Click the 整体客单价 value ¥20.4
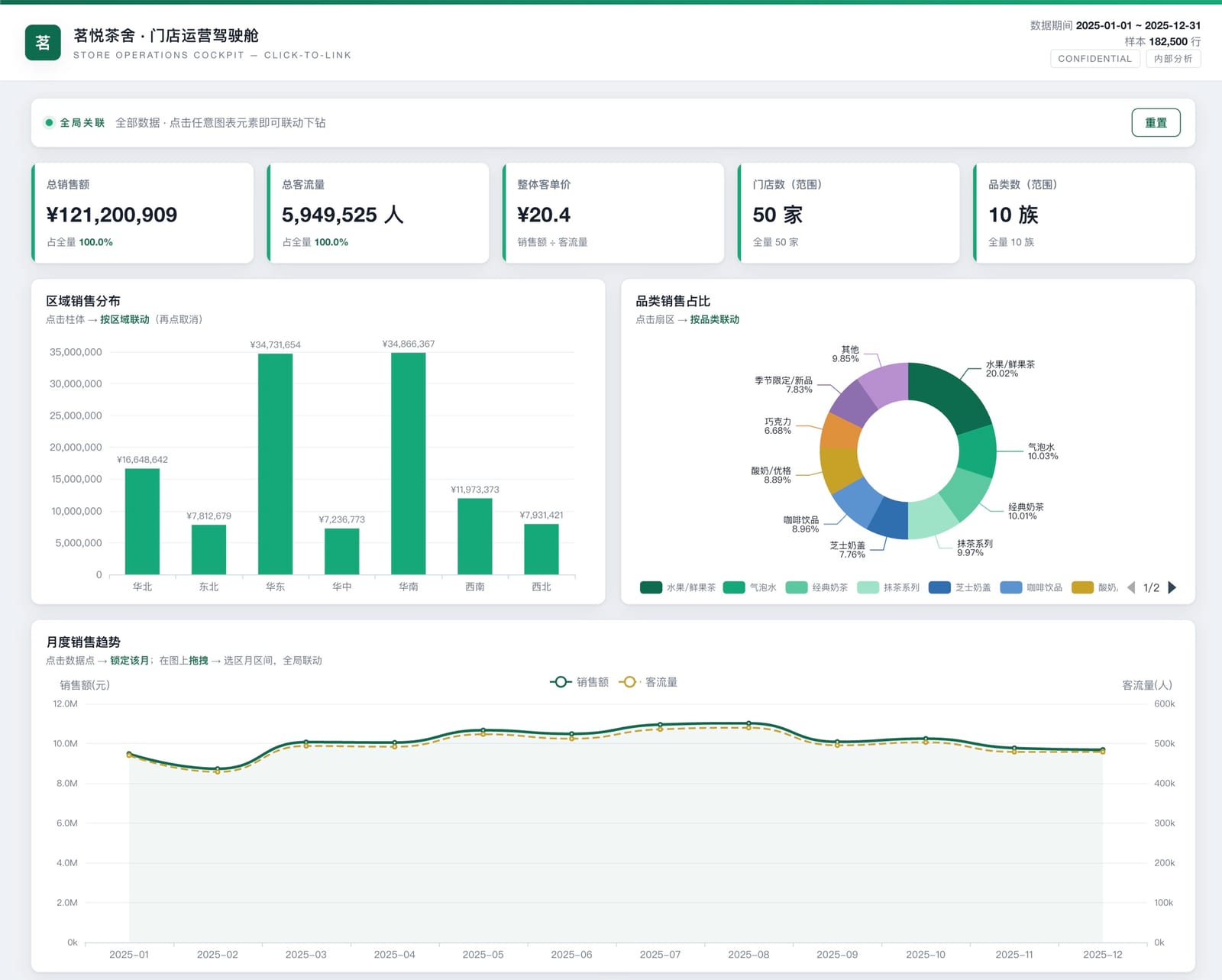1222x980 pixels. coord(544,215)
